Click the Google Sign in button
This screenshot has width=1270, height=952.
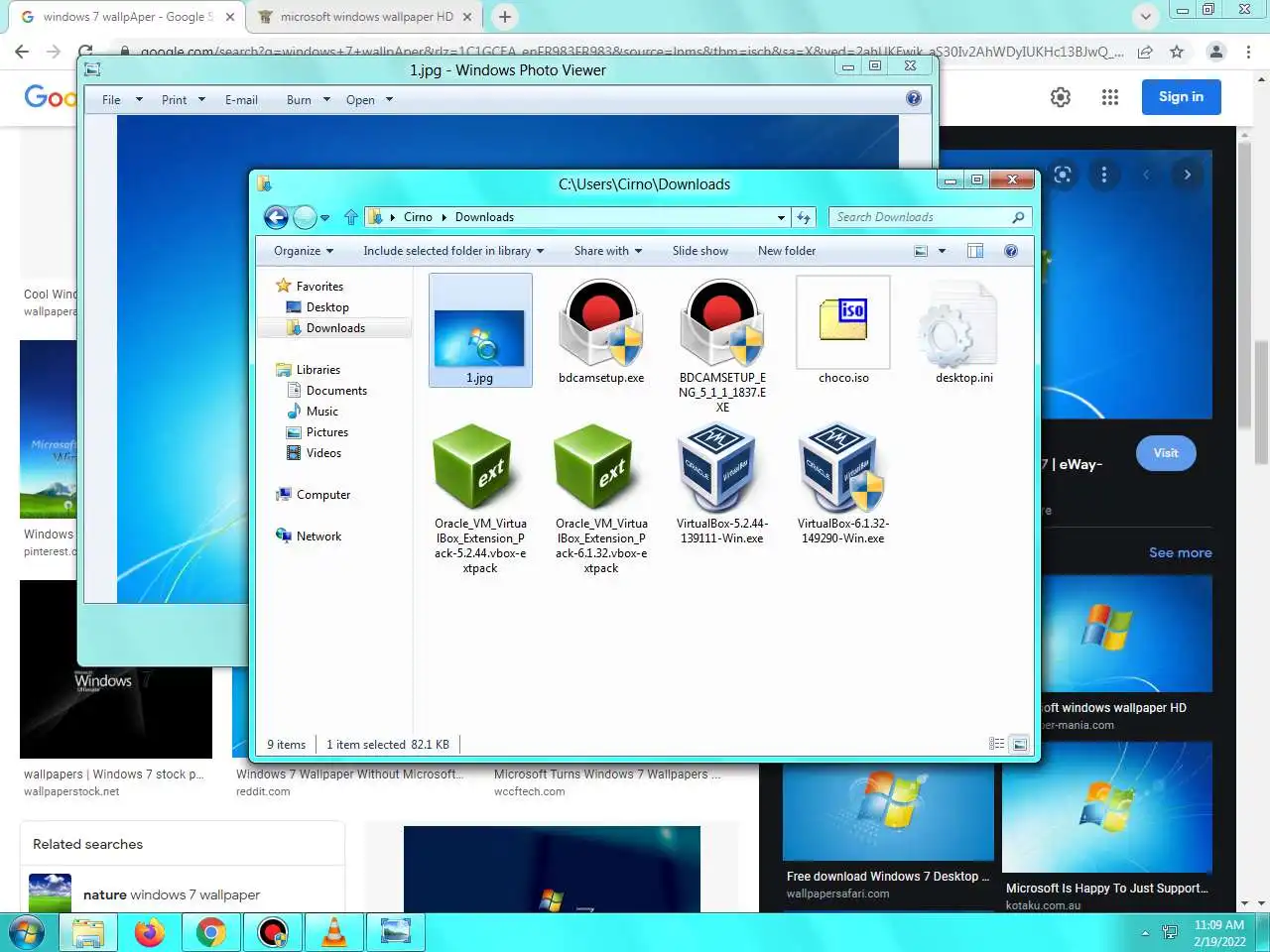pos(1181,96)
